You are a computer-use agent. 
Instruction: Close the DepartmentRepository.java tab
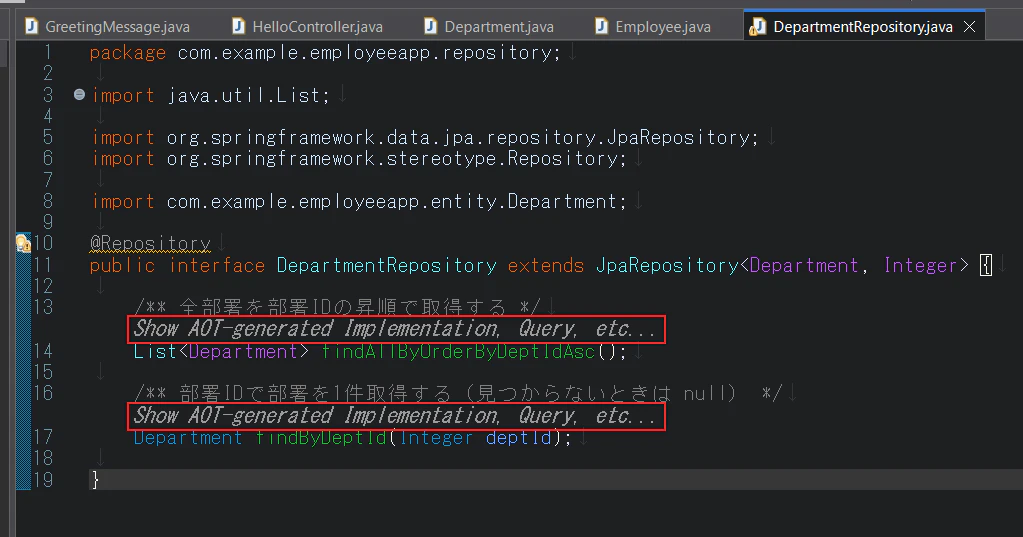970,27
